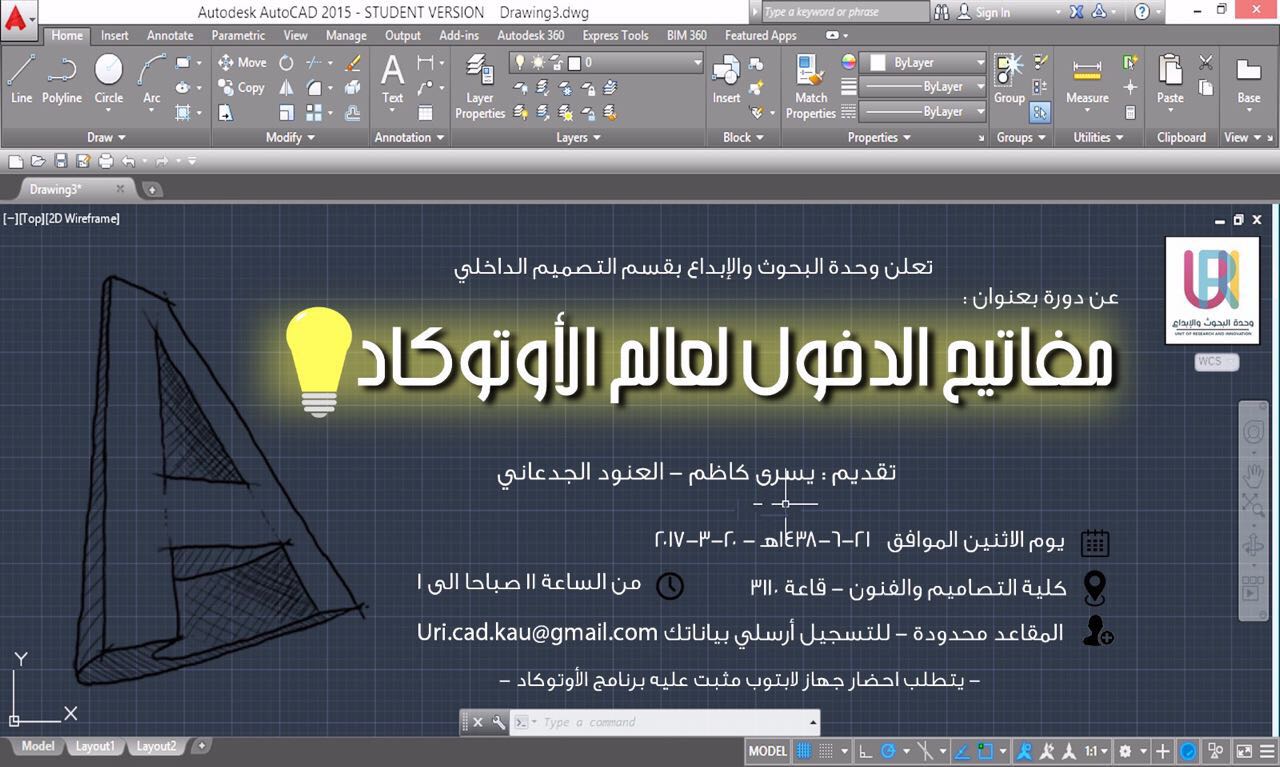Viewport: 1280px width, 767px height.
Task: Expand the Draw panel dropdown
Action: click(x=106, y=137)
